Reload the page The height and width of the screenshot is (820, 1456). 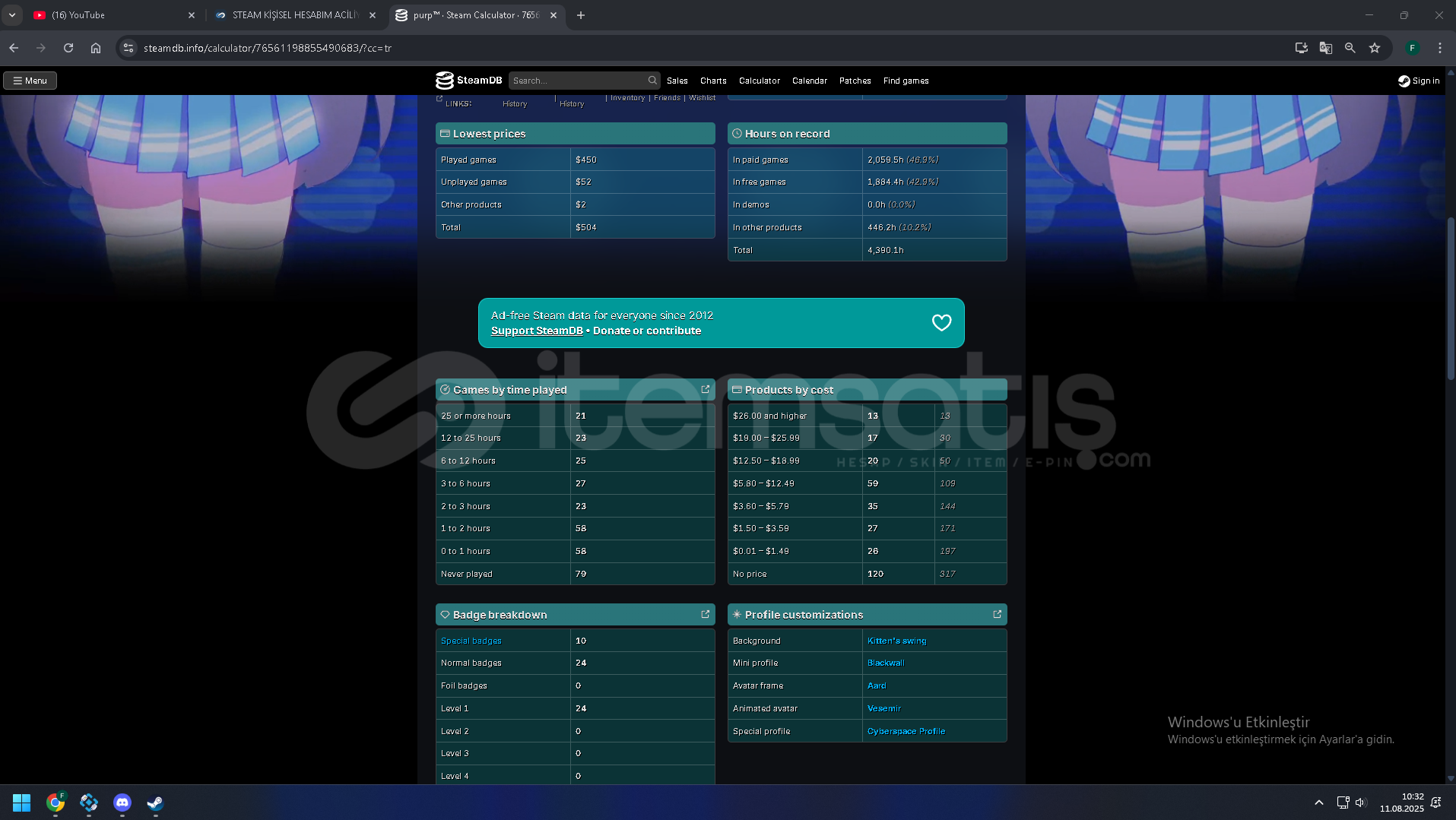pyautogui.click(x=68, y=48)
